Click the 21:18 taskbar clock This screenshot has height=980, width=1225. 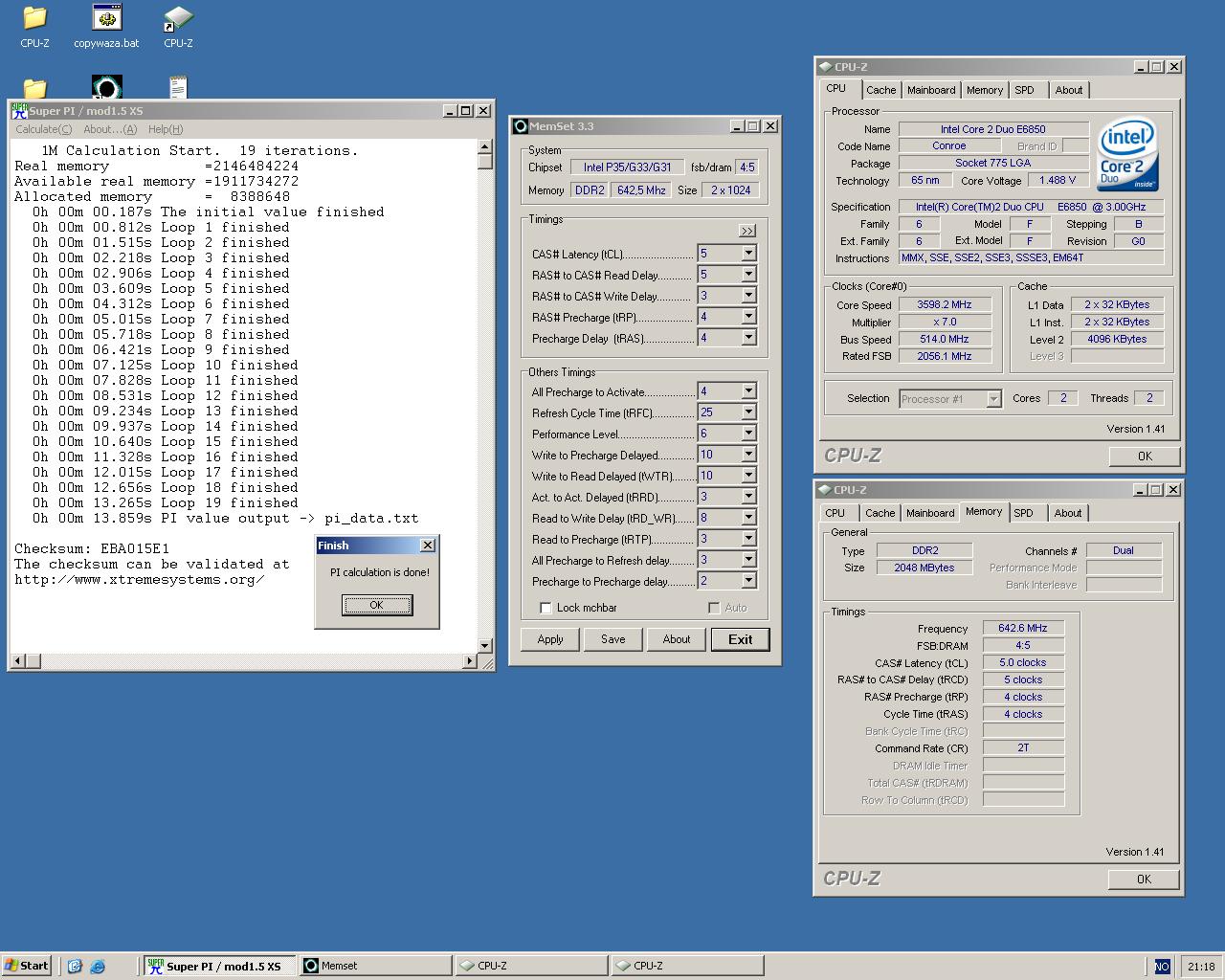[1201, 967]
